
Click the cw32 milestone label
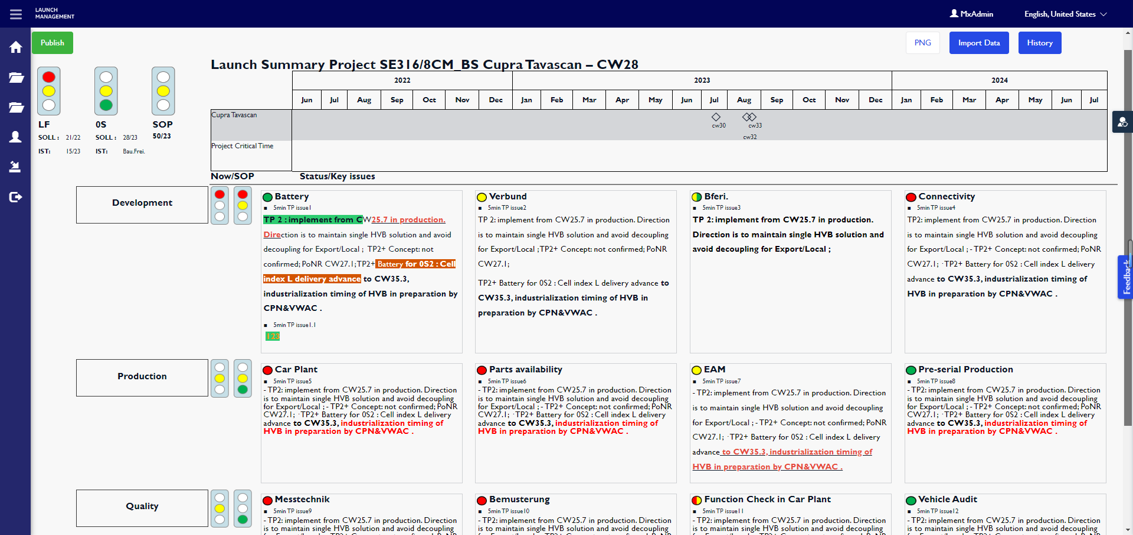[x=750, y=137]
